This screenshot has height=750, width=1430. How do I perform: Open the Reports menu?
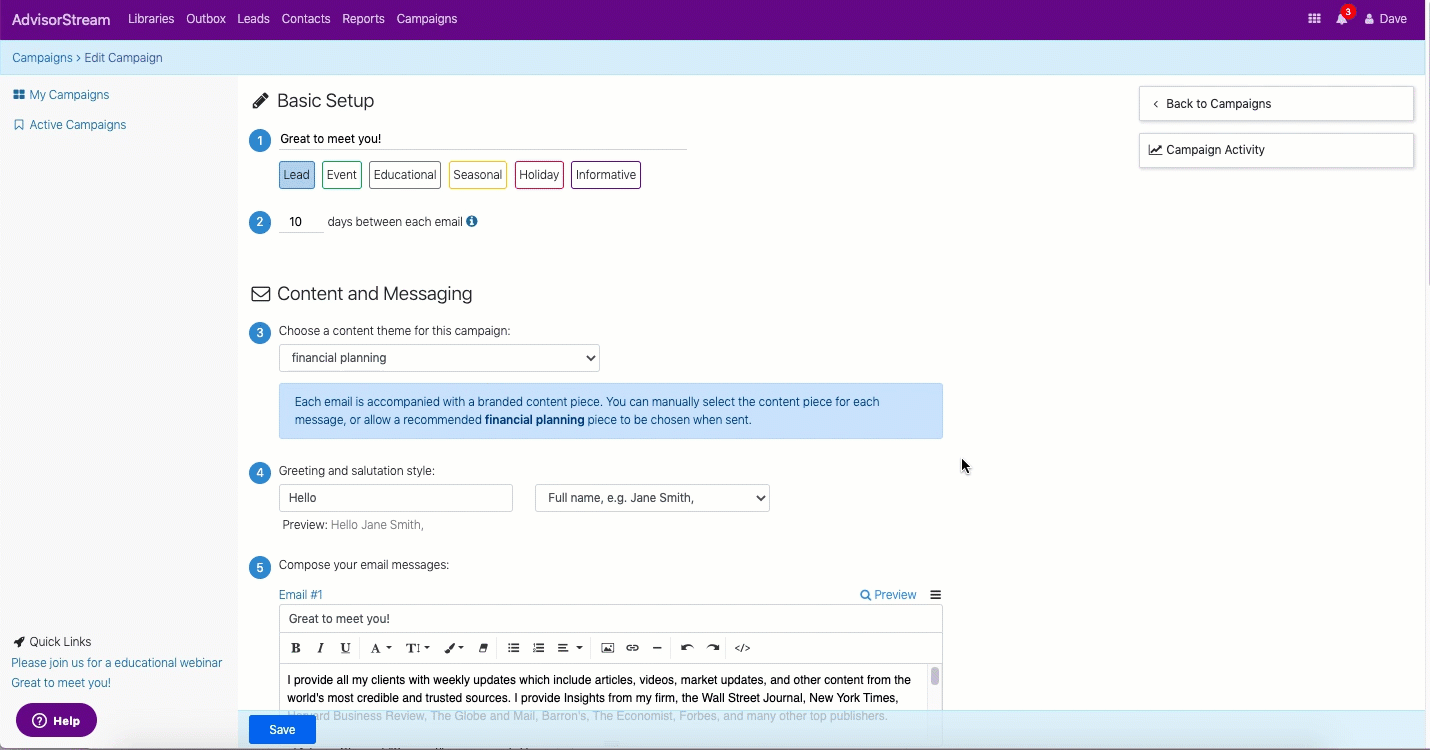pyautogui.click(x=363, y=19)
